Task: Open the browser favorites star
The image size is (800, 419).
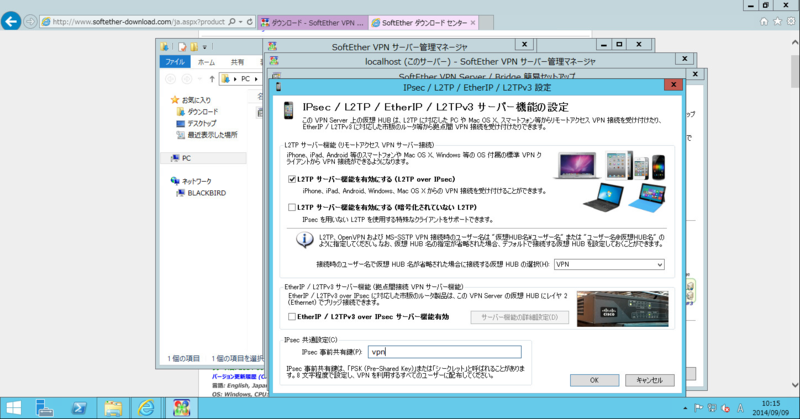Action: tap(777, 21)
